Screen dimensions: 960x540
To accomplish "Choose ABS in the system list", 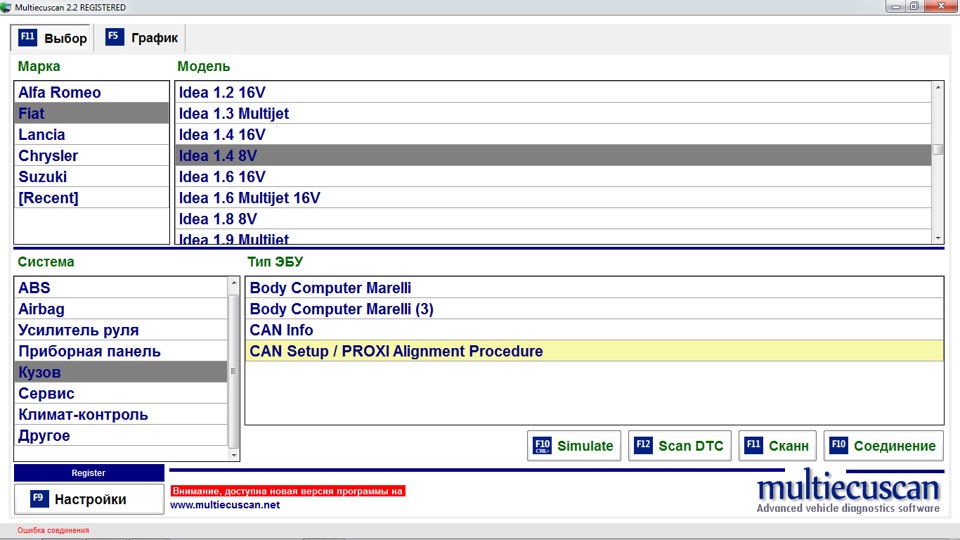I will click(x=121, y=288).
